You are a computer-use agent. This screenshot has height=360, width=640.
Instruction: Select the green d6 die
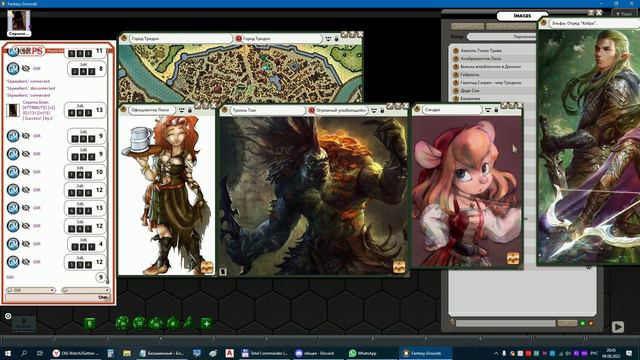[90, 323]
